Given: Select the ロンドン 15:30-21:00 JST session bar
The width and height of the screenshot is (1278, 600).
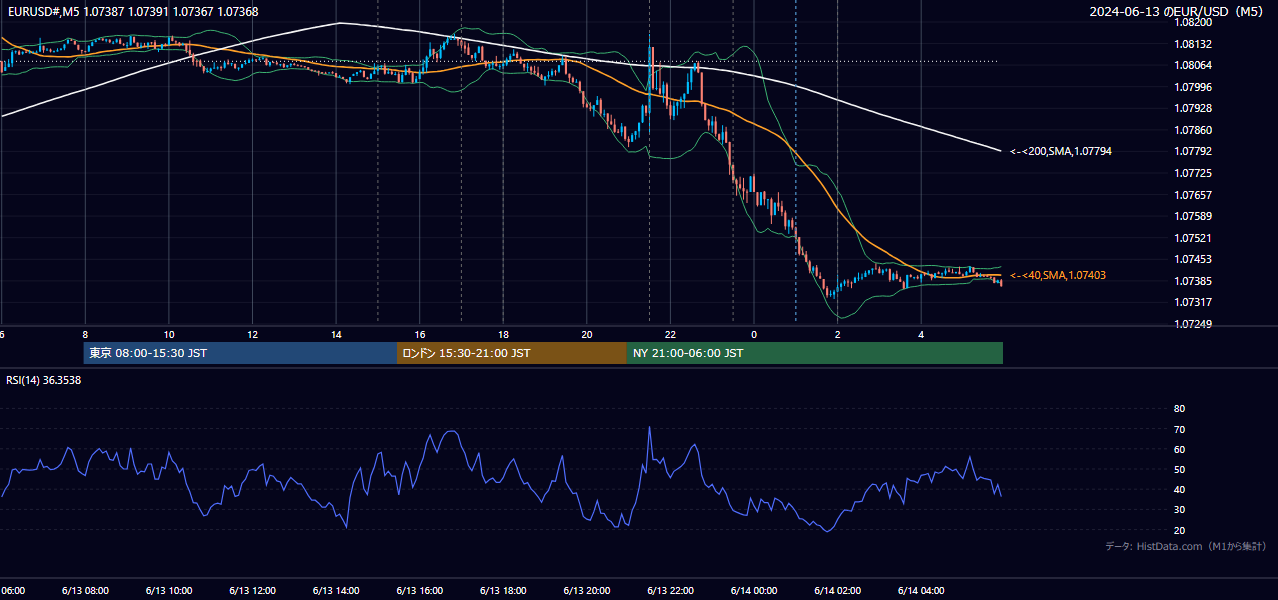Looking at the screenshot, I should coord(512,353).
